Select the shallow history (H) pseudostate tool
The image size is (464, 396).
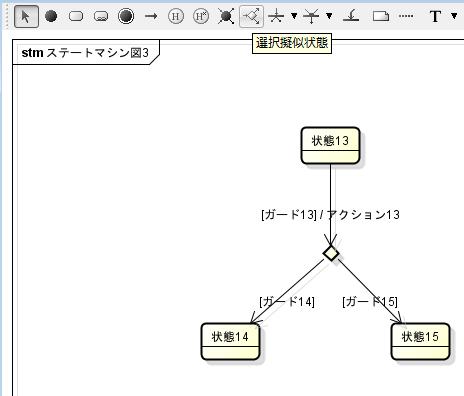tap(176, 16)
